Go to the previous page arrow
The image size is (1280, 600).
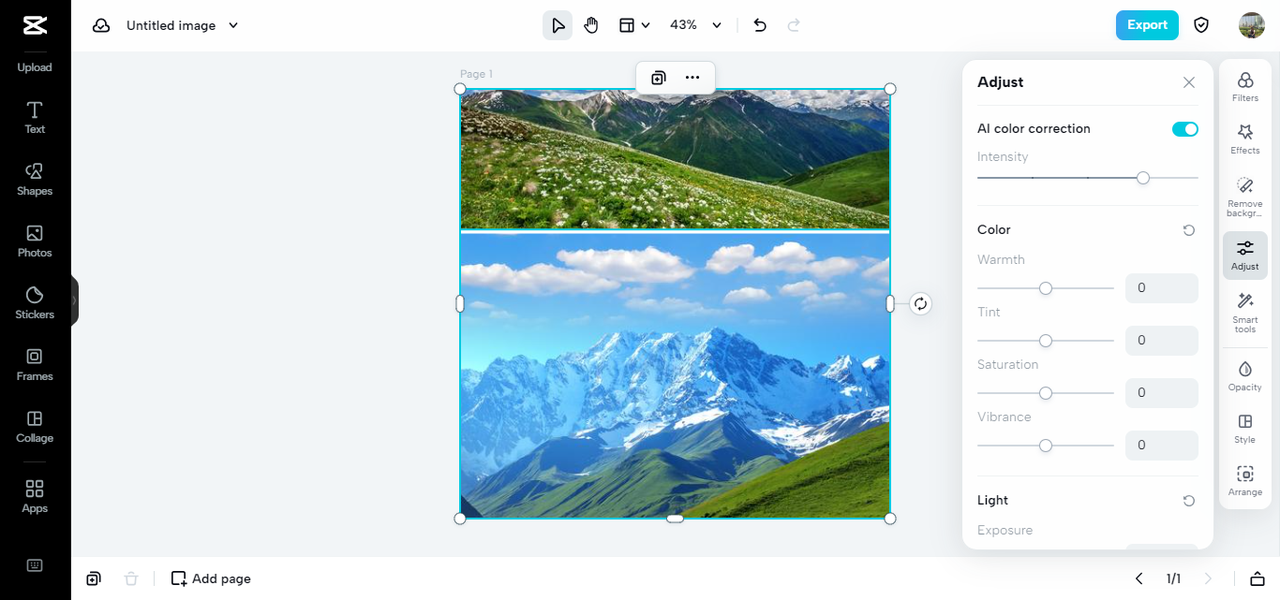[1139, 578]
